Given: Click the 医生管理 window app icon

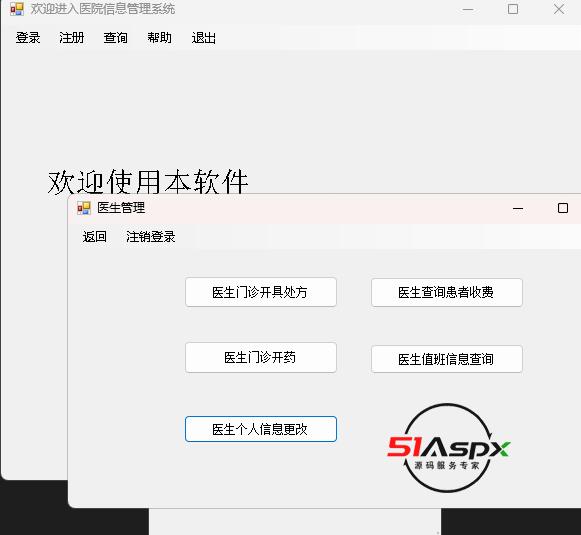Looking at the screenshot, I should click(x=84, y=208).
